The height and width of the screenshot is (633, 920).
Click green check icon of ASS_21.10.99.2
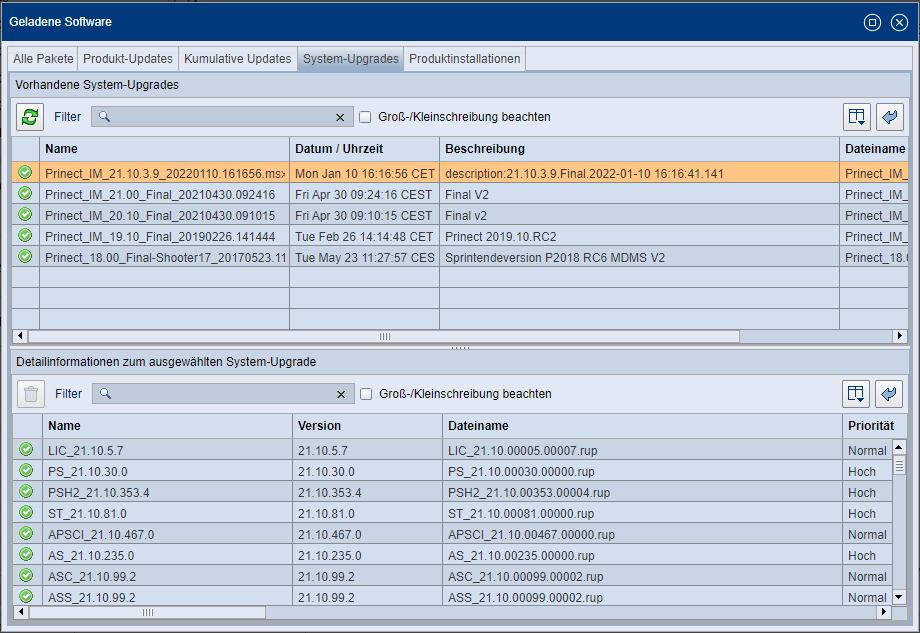click(26, 597)
